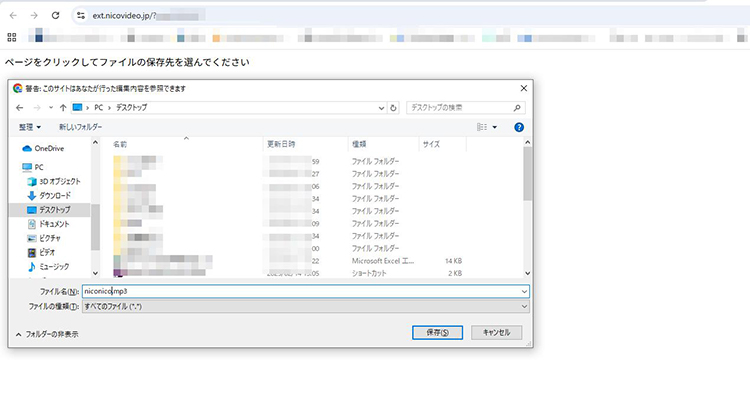Expand the file name history dropdown
The height and width of the screenshot is (393, 750).
pos(525,291)
